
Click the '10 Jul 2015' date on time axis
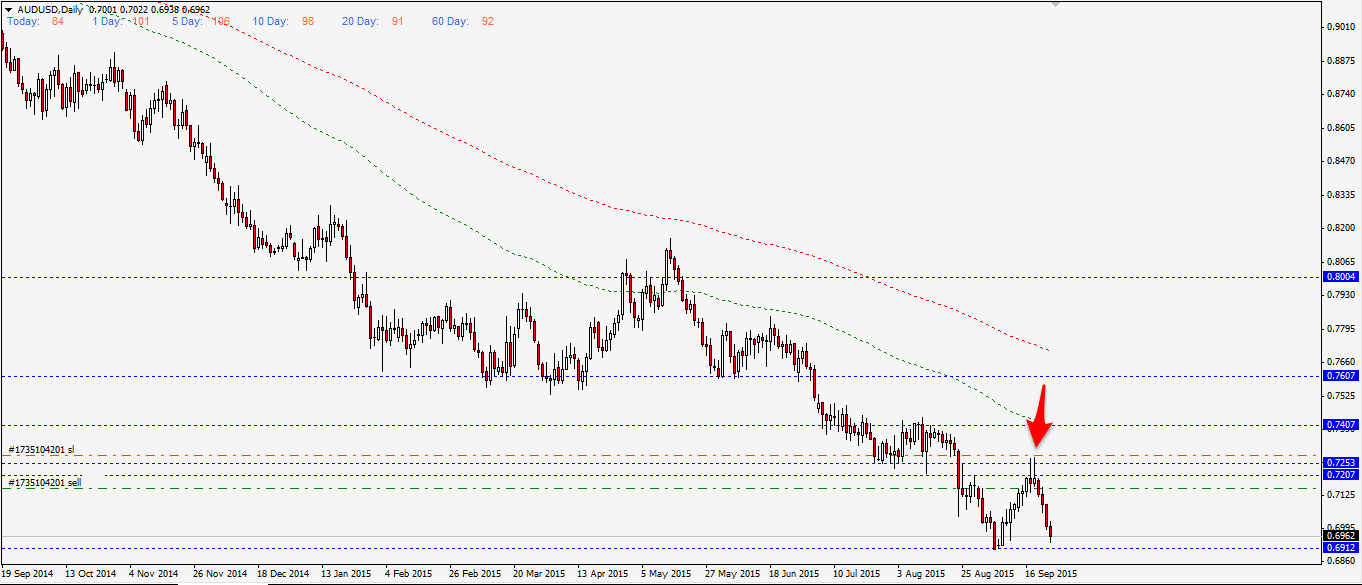tap(859, 575)
